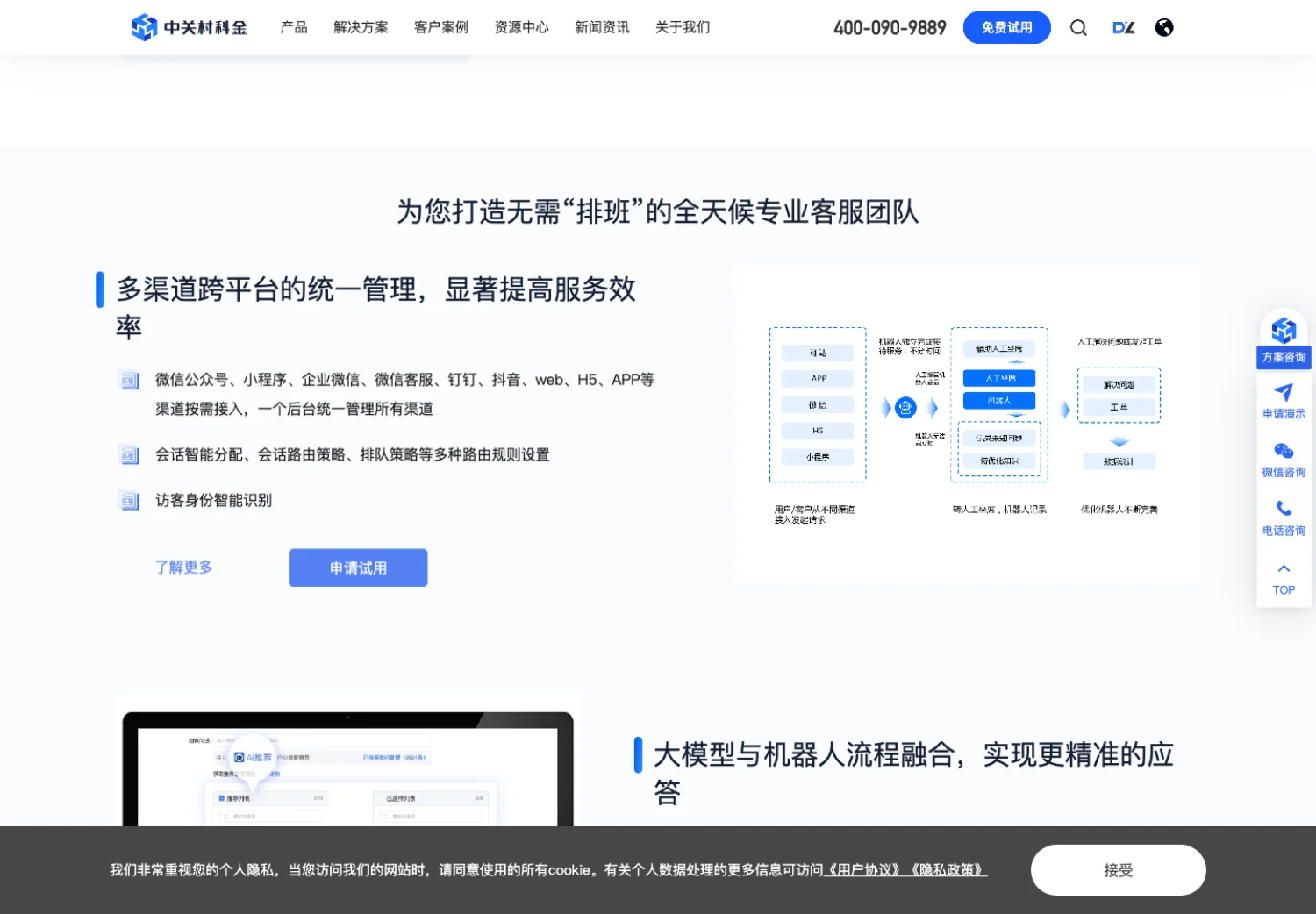Click bullet icon beside 访客身份智能识别
The width and height of the screenshot is (1316, 914).
[129, 501]
